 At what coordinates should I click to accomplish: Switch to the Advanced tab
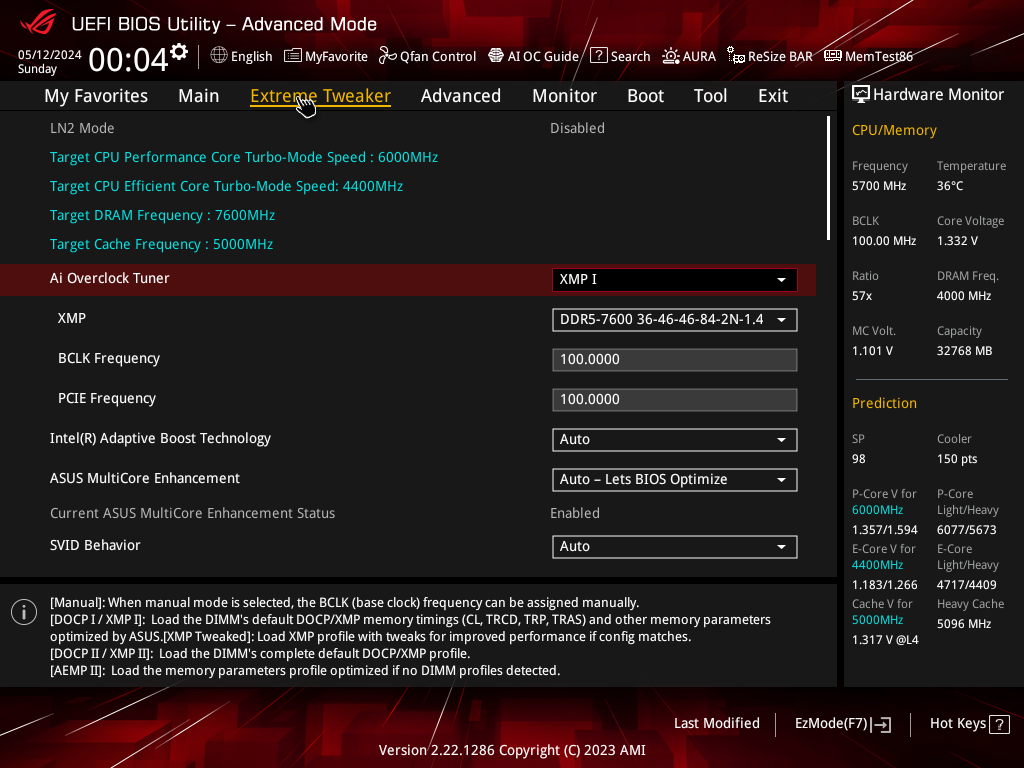(x=460, y=96)
